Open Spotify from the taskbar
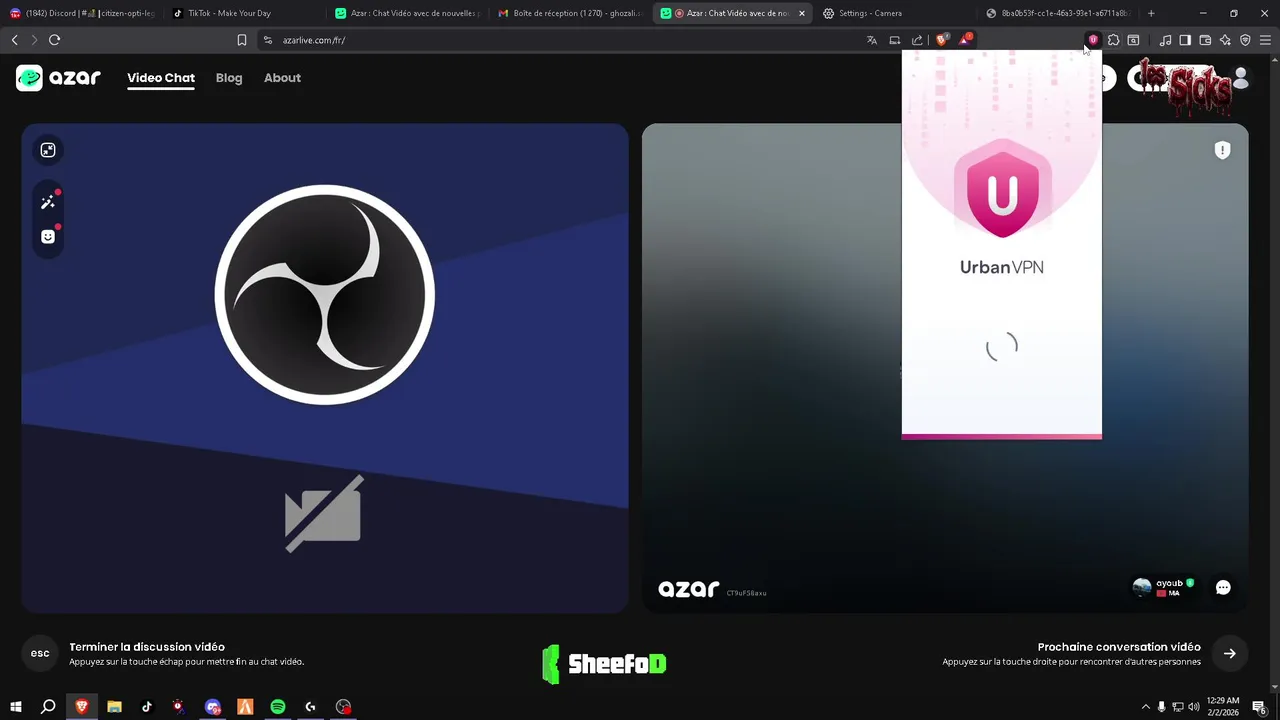Image resolution: width=1280 pixels, height=720 pixels. tap(278, 707)
